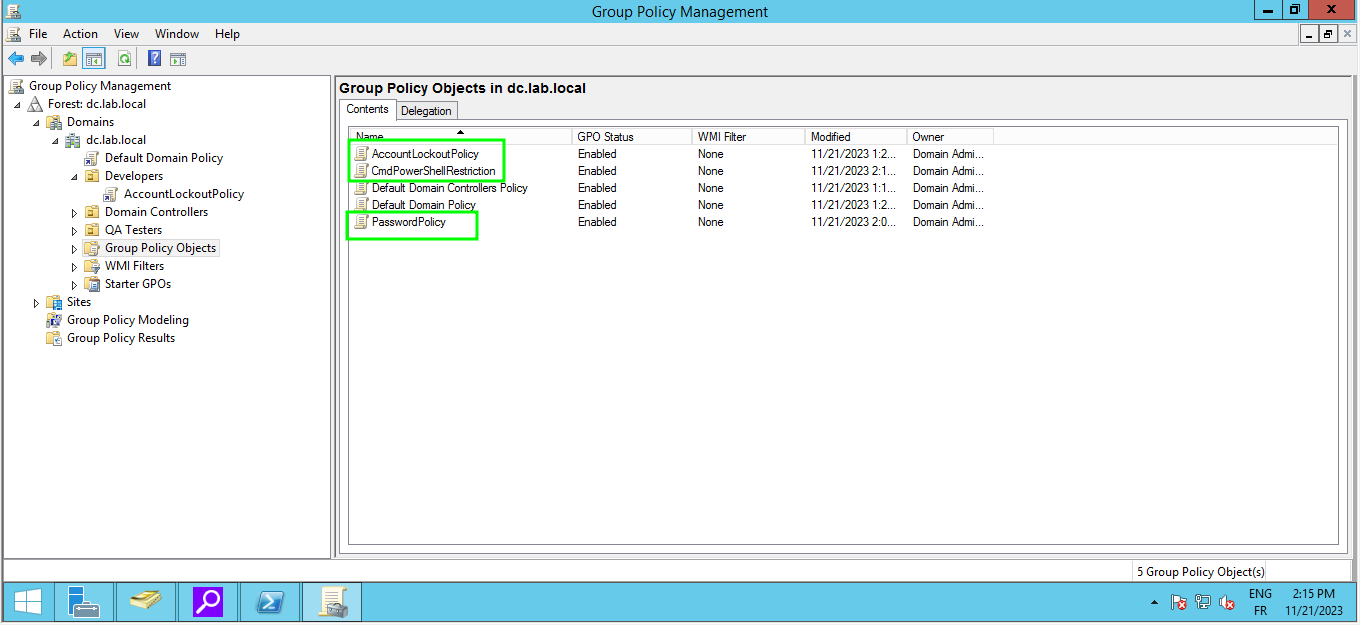
Task: Click Show/Hide Action Pane toolbar icon
Action: 178,59
